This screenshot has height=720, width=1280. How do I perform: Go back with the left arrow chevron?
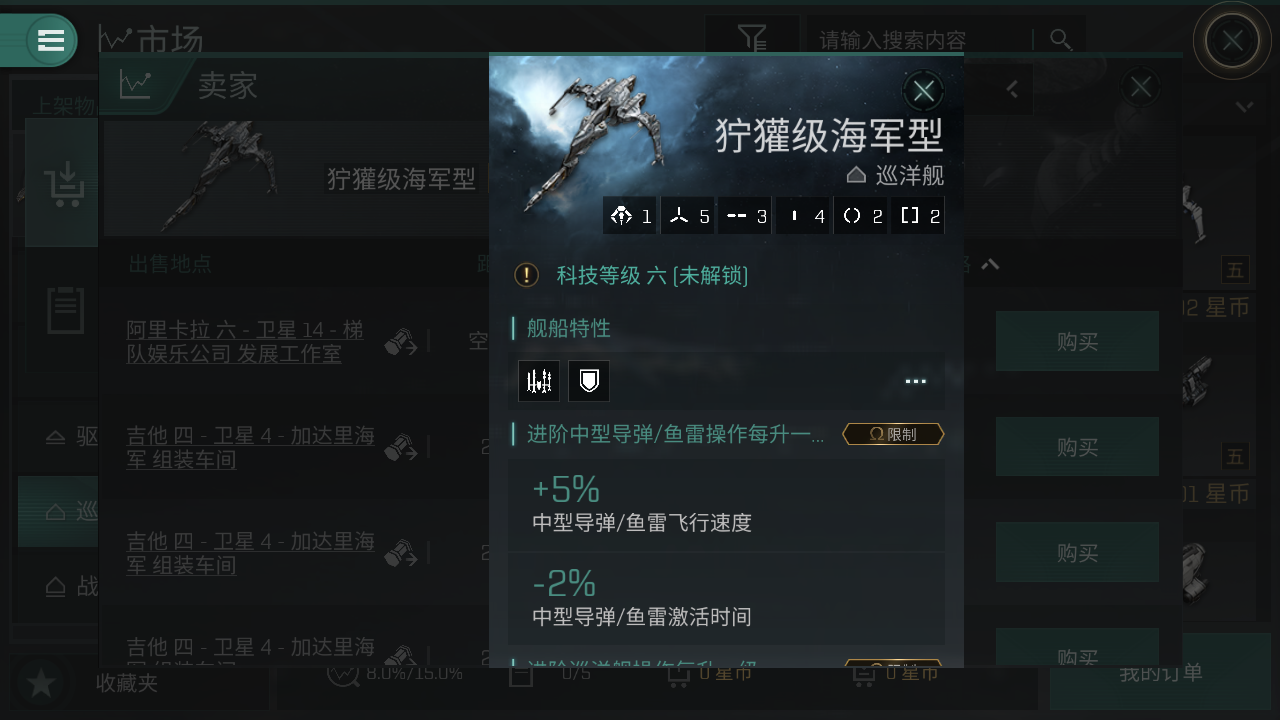[x=1012, y=89]
